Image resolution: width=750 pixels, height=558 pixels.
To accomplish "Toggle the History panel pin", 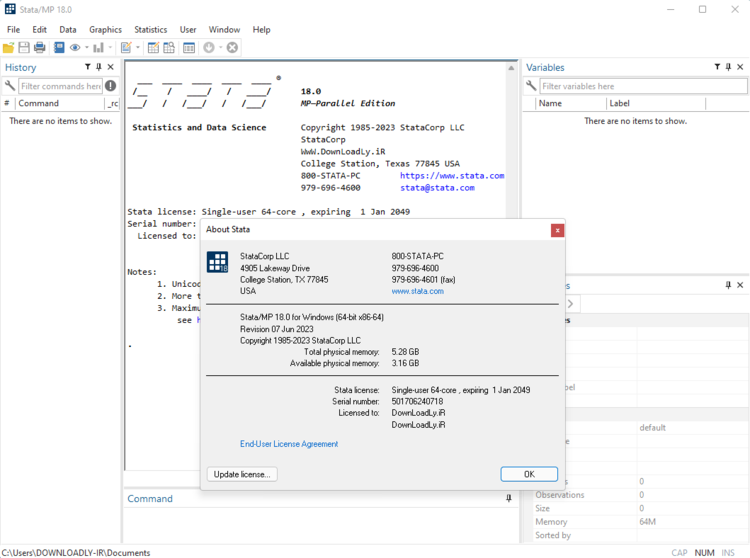I will (99, 67).
